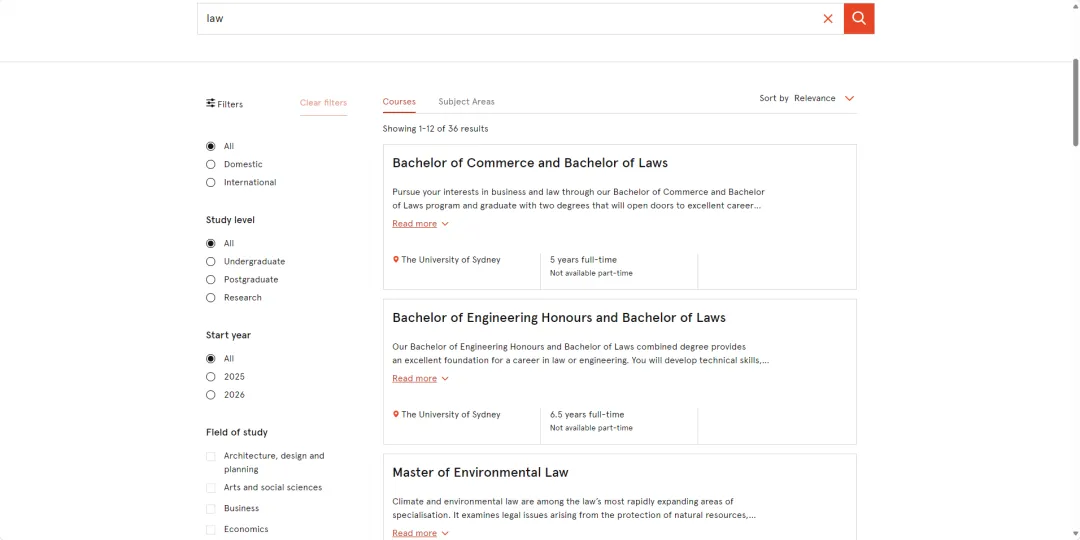Image resolution: width=1080 pixels, height=540 pixels.
Task: Check Architecture, design and planning
Action: pos(211,456)
